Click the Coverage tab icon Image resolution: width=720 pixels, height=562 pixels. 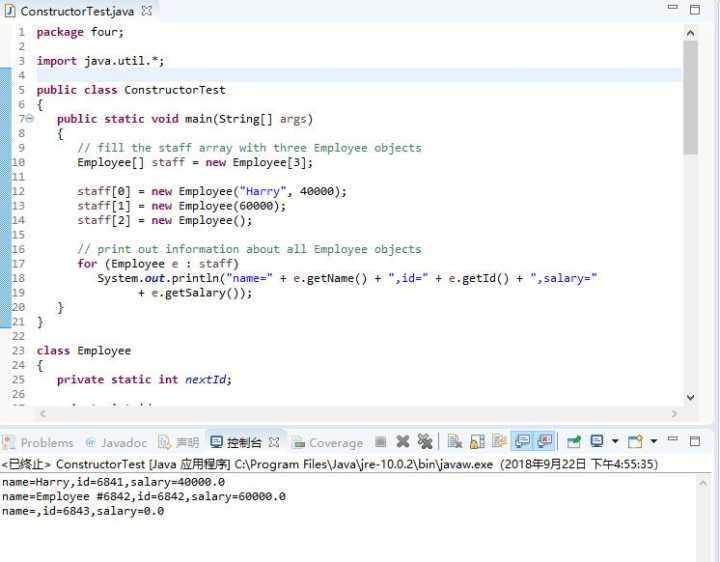(298, 442)
